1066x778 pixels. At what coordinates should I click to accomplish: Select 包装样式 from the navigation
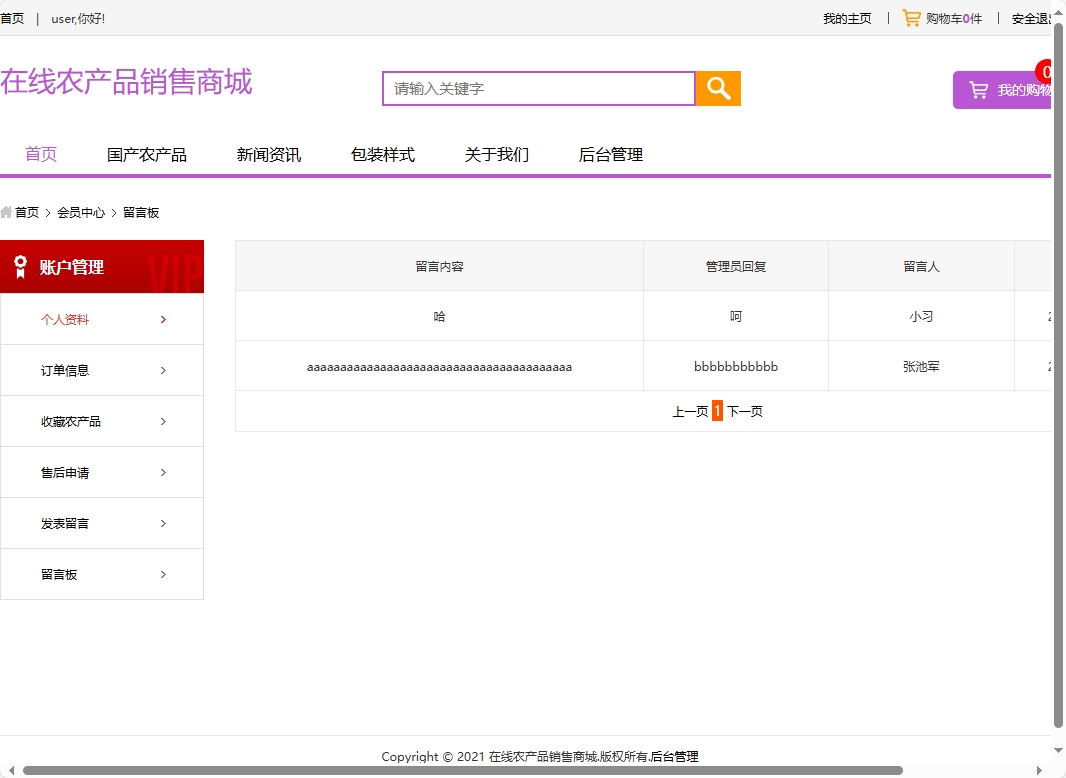[383, 154]
